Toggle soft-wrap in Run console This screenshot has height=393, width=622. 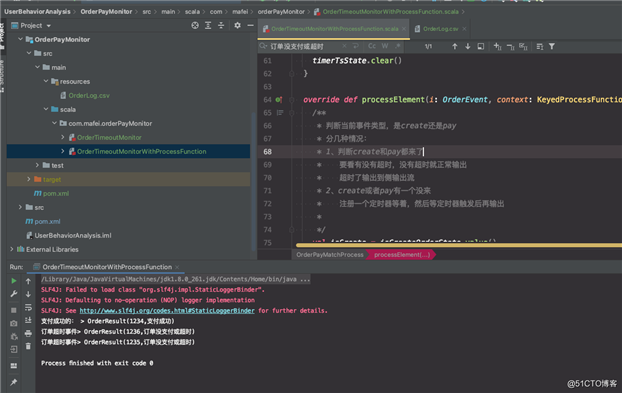click(x=28, y=307)
